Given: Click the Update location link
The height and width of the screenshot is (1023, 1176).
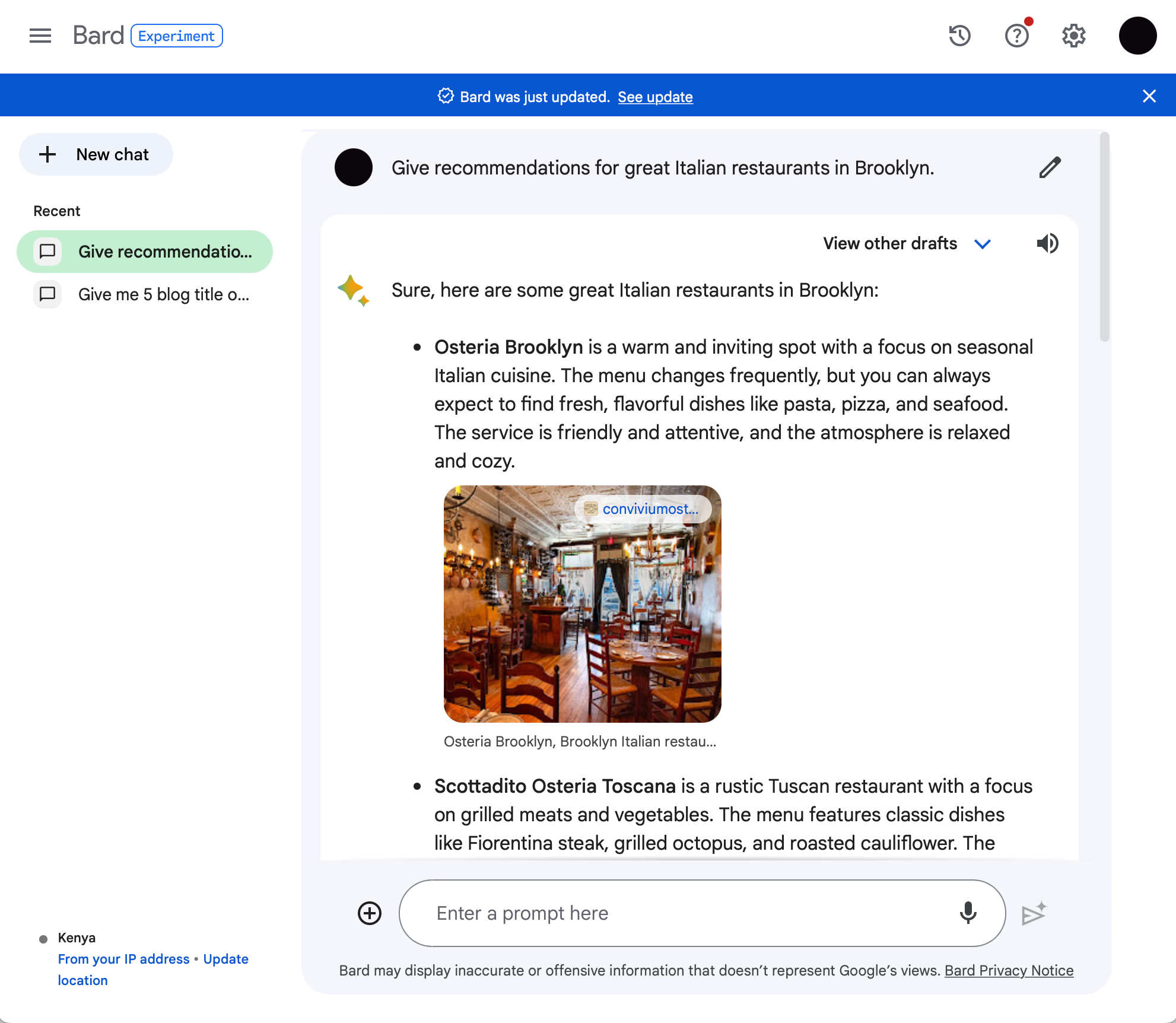Looking at the screenshot, I should 153,970.
